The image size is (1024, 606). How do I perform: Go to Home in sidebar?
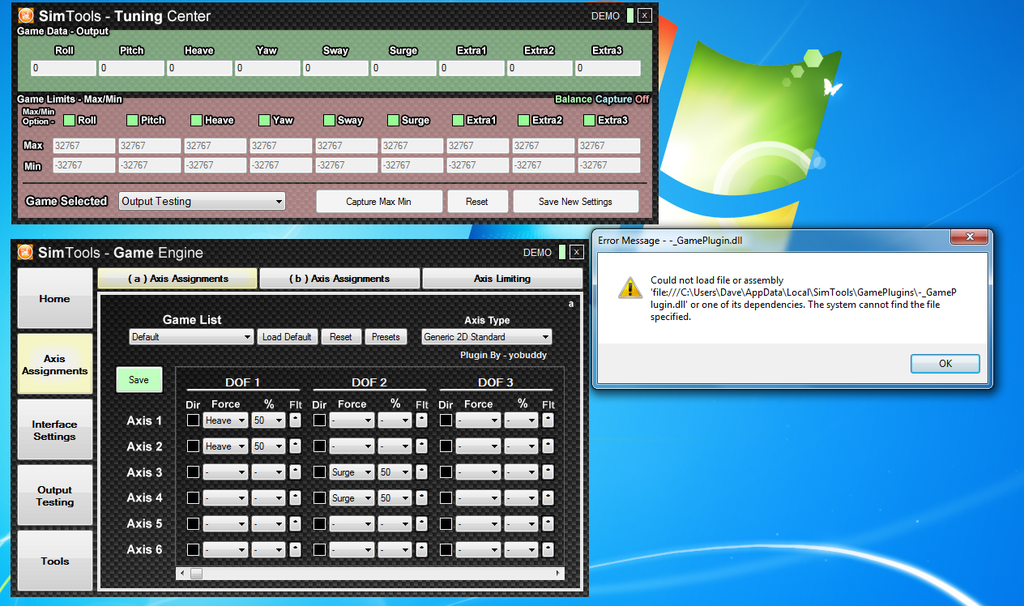pyautogui.click(x=55, y=298)
